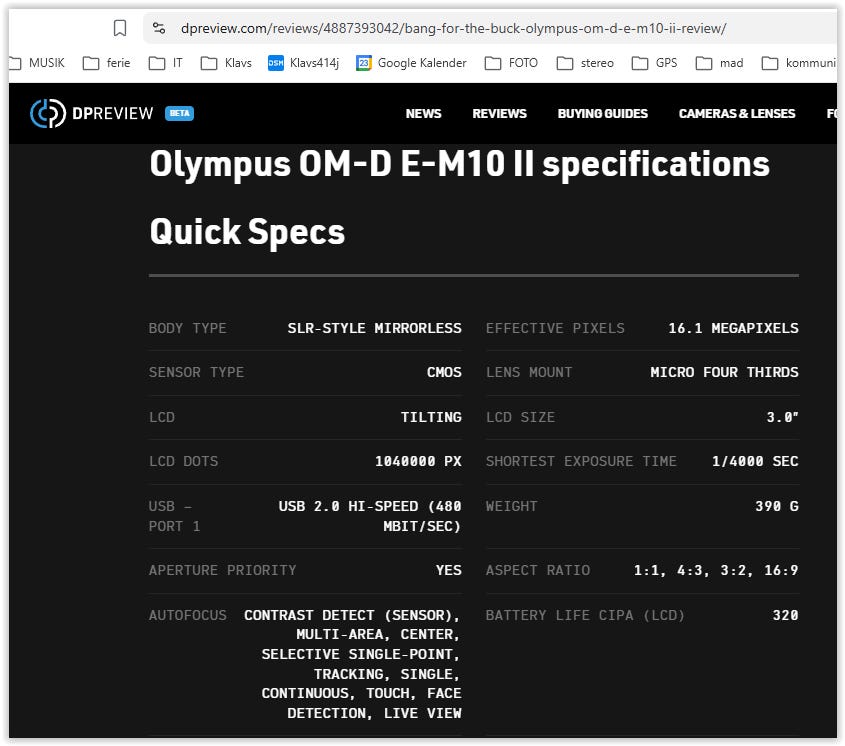Open the REVIEWS menu item
The width and height of the screenshot is (845, 746).
point(500,114)
